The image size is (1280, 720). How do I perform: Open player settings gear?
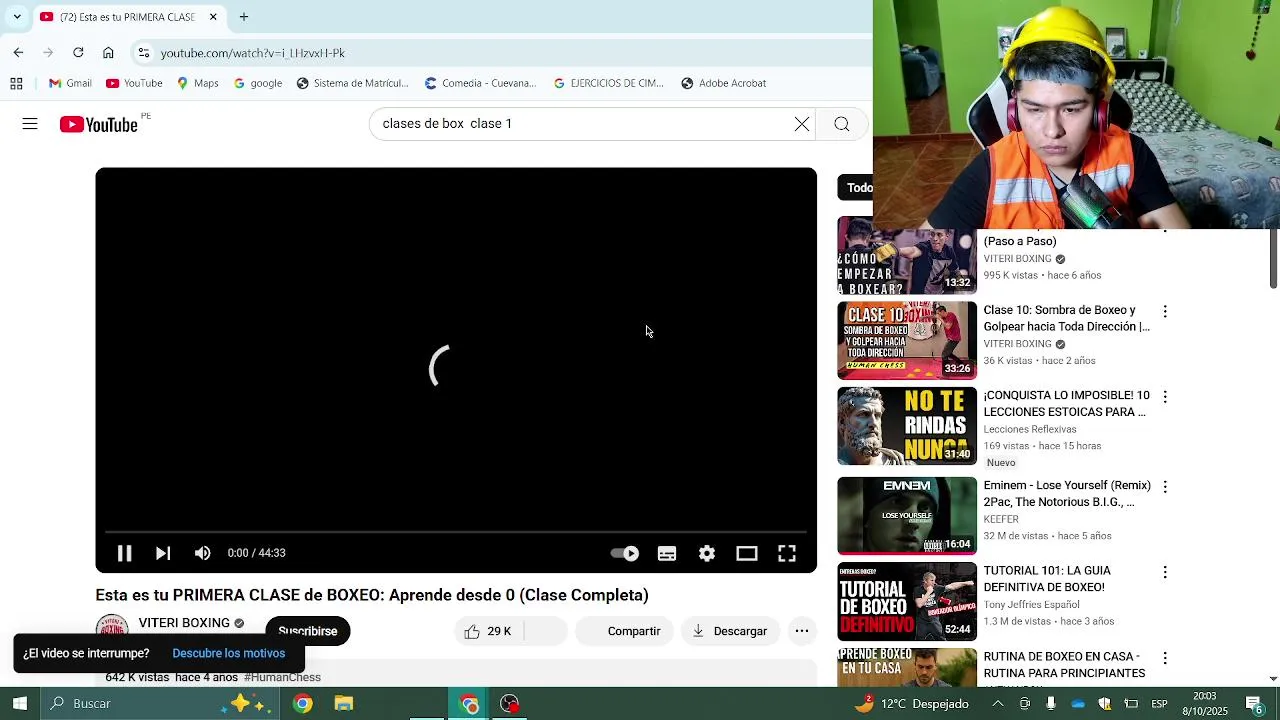(x=707, y=553)
